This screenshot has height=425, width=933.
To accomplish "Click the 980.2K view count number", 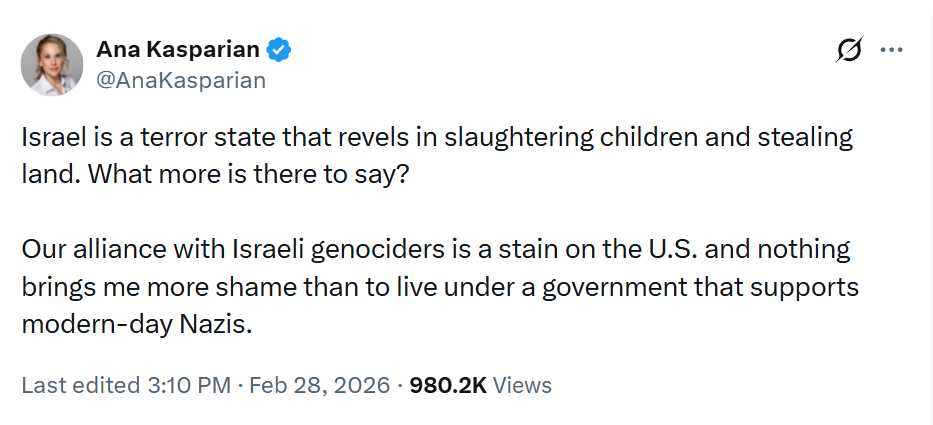I will 447,385.
